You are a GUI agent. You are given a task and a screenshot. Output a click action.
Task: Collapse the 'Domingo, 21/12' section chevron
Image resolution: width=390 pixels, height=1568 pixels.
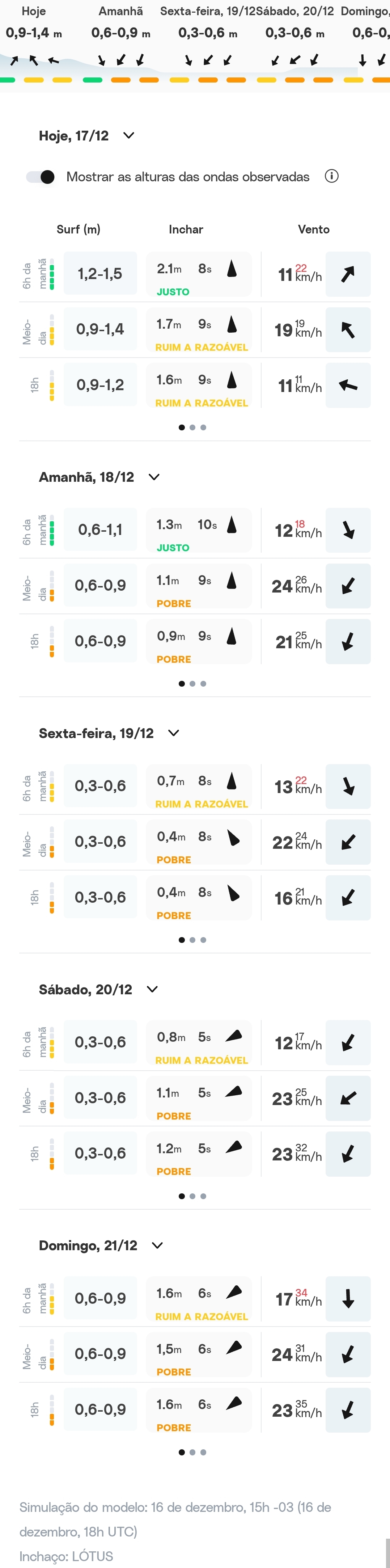[157, 1245]
